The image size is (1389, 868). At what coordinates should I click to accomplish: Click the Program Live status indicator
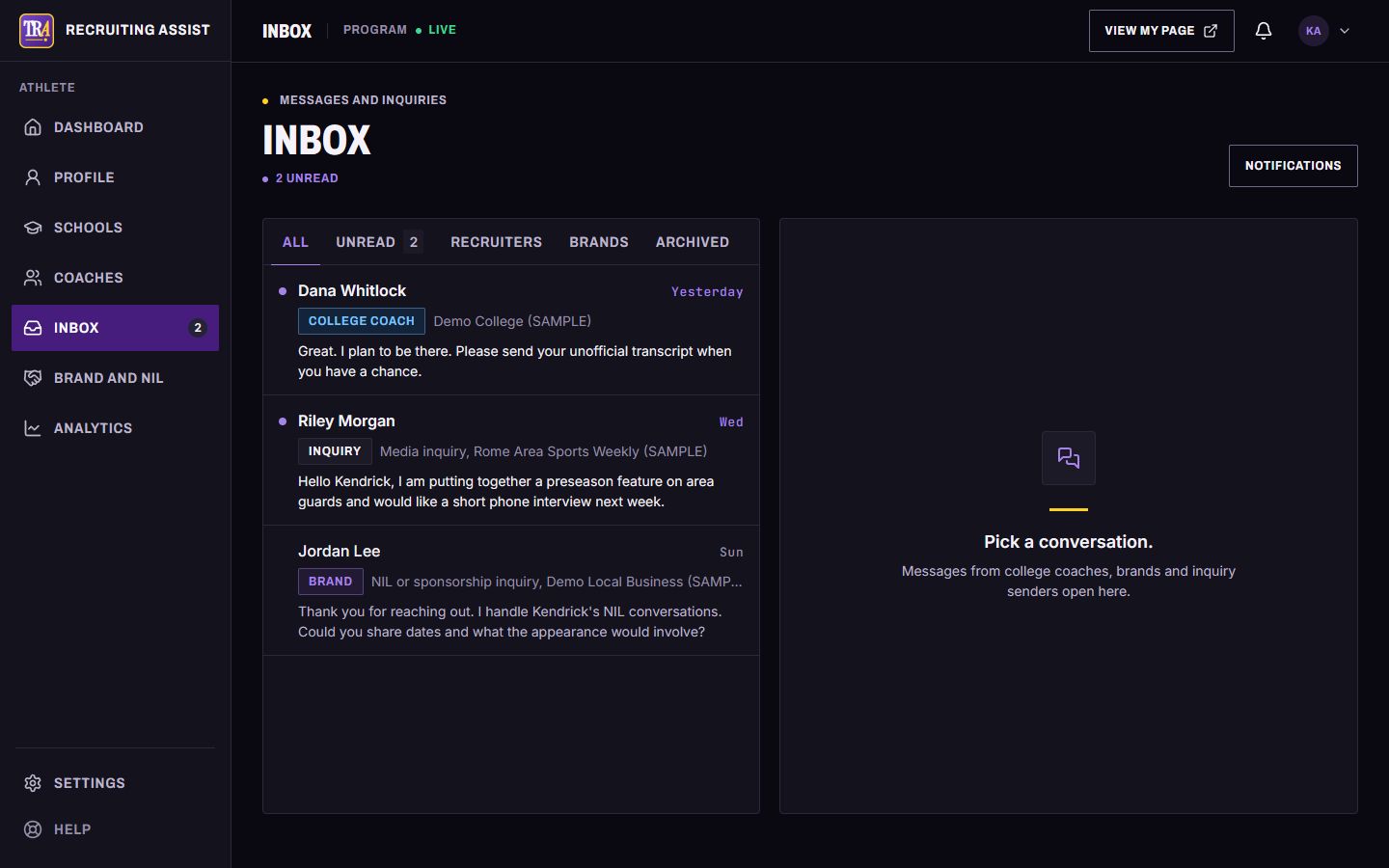point(400,30)
